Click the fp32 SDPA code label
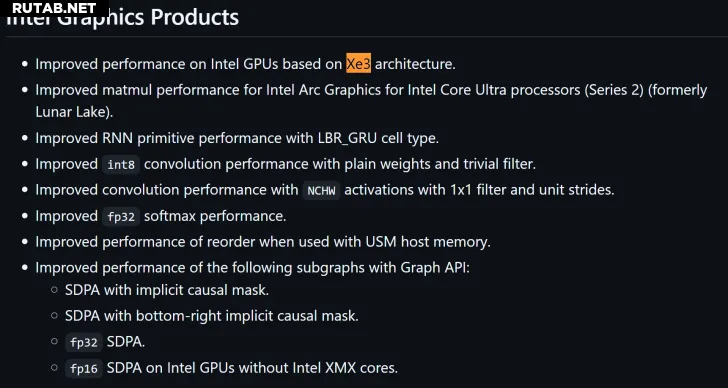Viewport: 728px width, 388px height. click(84, 343)
